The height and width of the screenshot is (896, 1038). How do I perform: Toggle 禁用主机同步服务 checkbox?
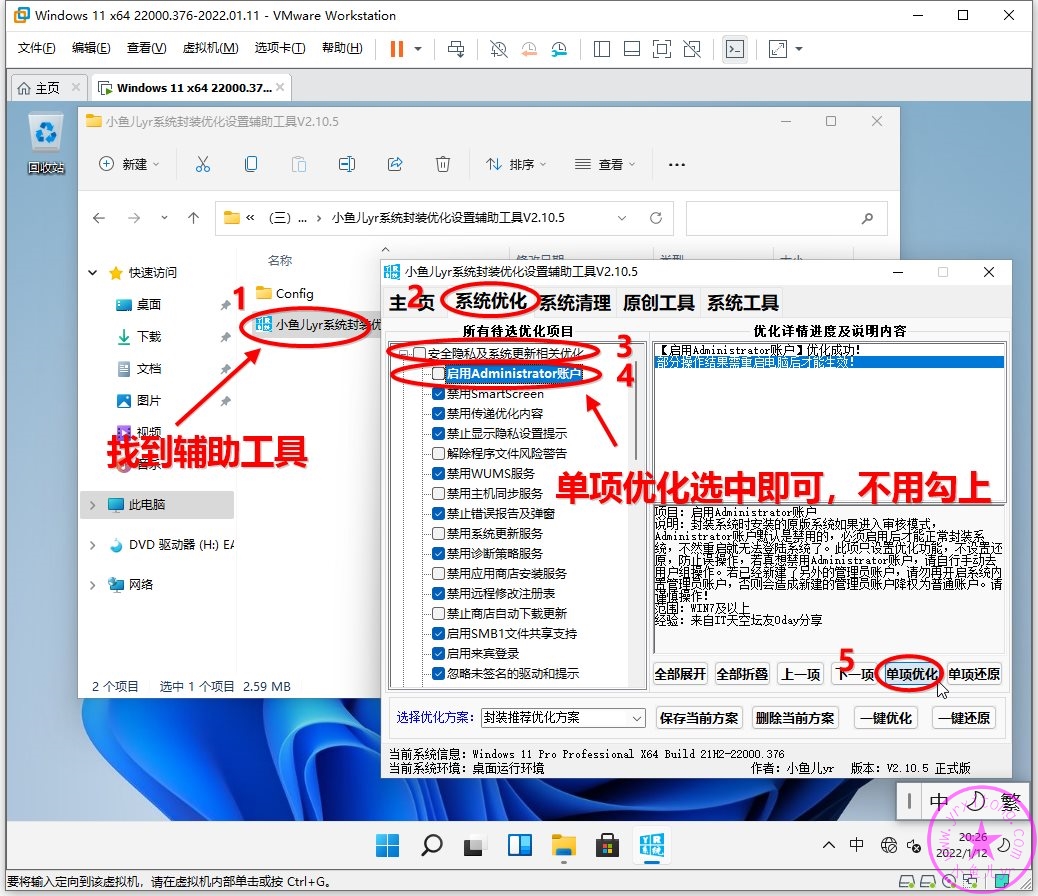coord(438,493)
